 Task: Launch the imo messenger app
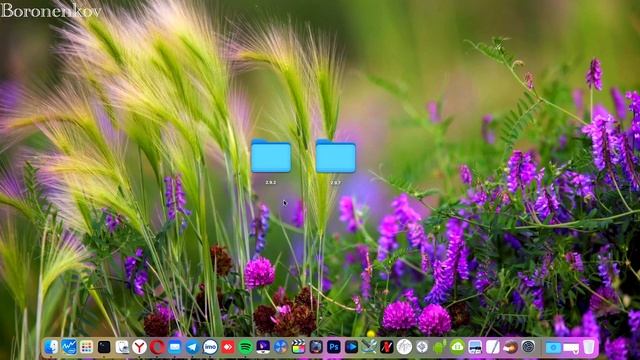point(210,347)
